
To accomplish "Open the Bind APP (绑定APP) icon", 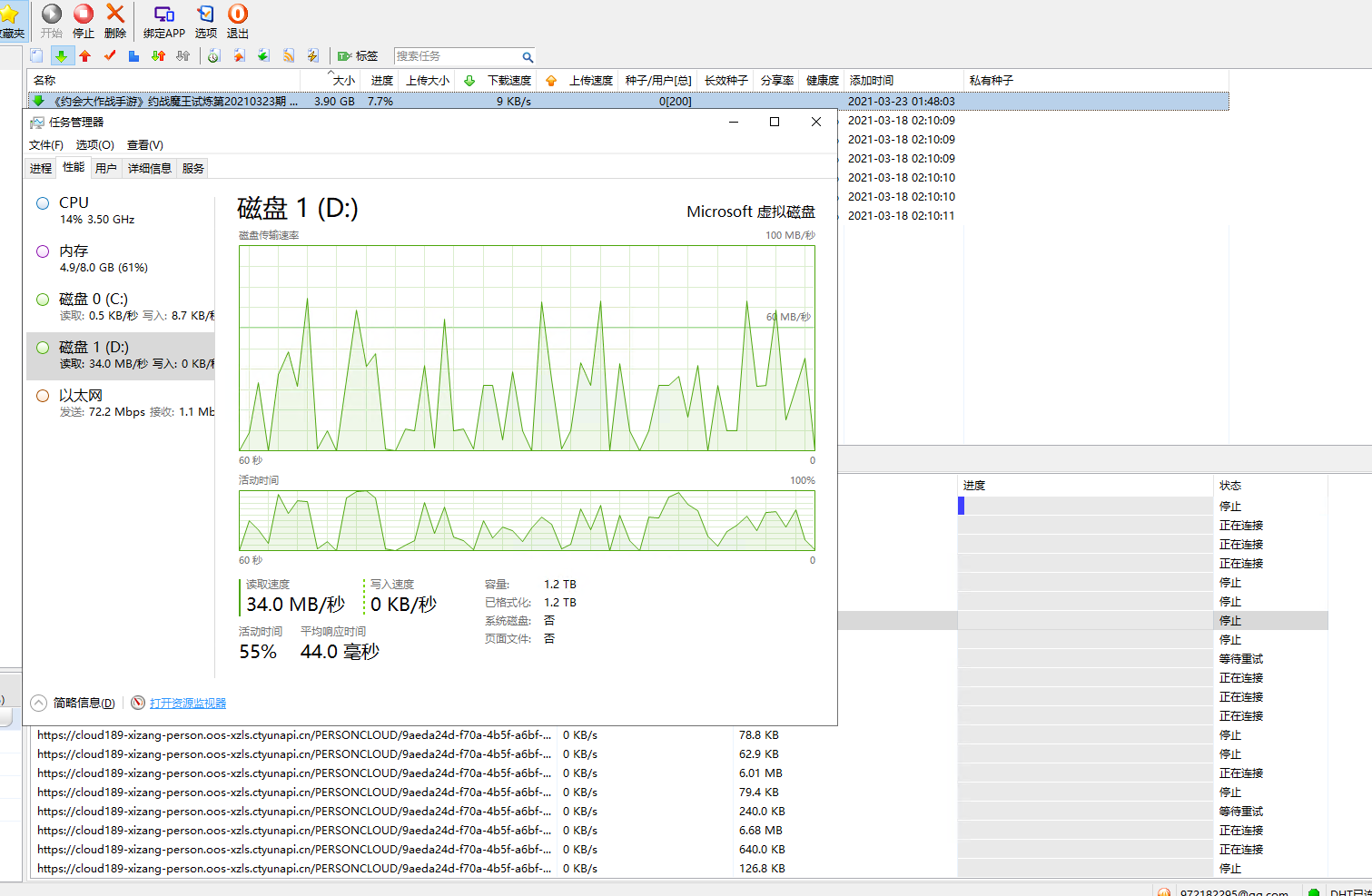I will [x=164, y=15].
